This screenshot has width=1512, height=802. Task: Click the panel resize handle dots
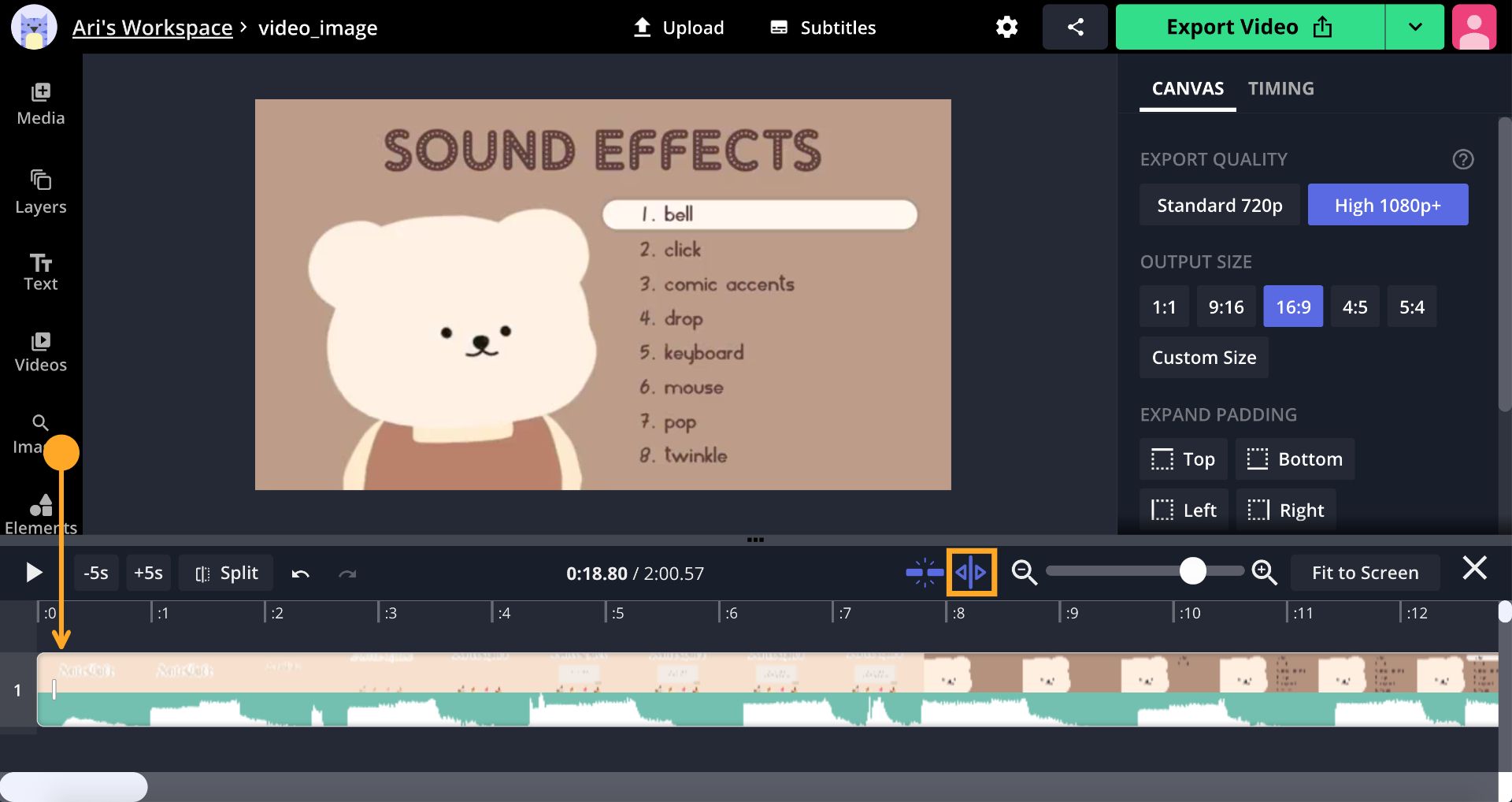(755, 540)
